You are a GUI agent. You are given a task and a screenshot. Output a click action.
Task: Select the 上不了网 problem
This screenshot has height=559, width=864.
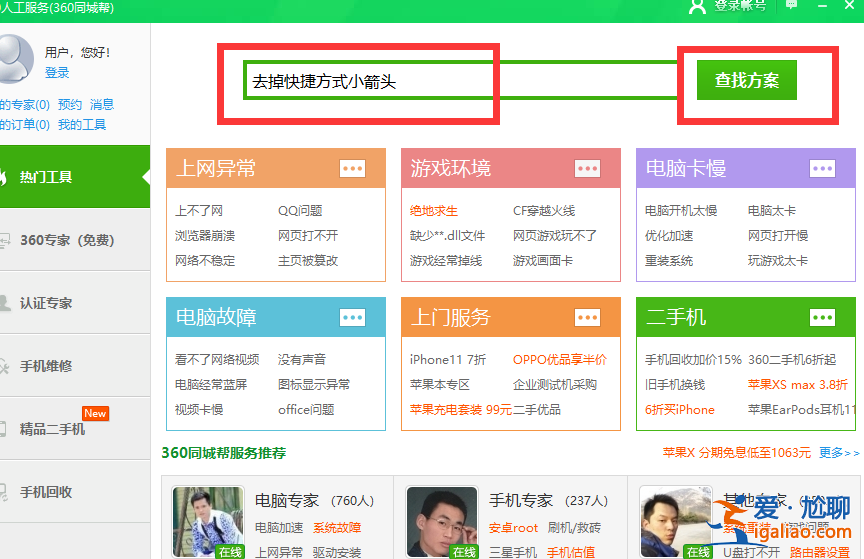[199, 211]
